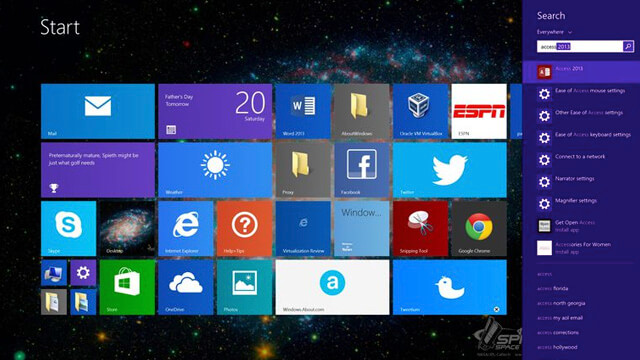
Task: Open the Weather tile
Action: click(x=215, y=170)
